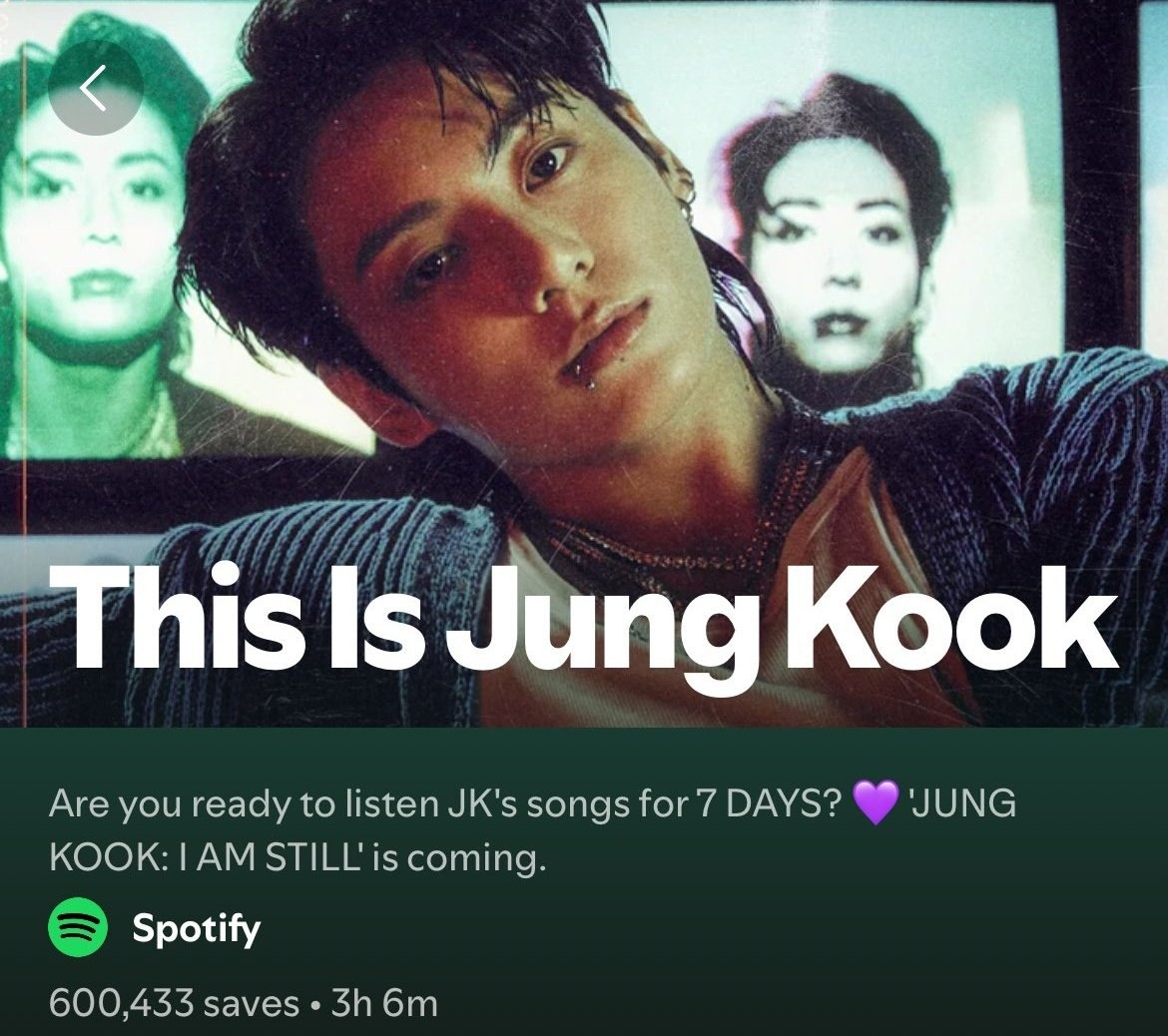1168x1036 pixels.
Task: Select the 'This Is Jung Kook' playlist title
Action: coord(585,627)
